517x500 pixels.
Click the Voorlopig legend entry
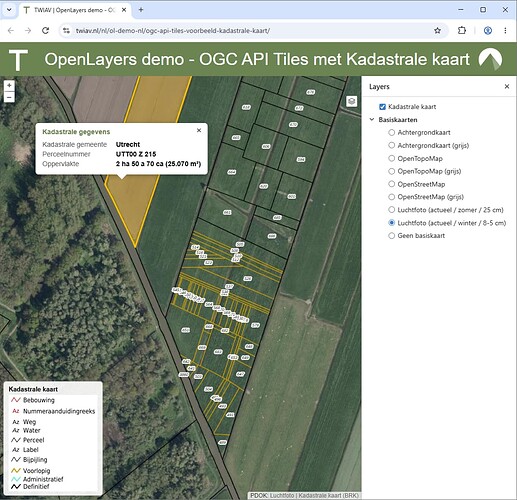click(x=31, y=471)
